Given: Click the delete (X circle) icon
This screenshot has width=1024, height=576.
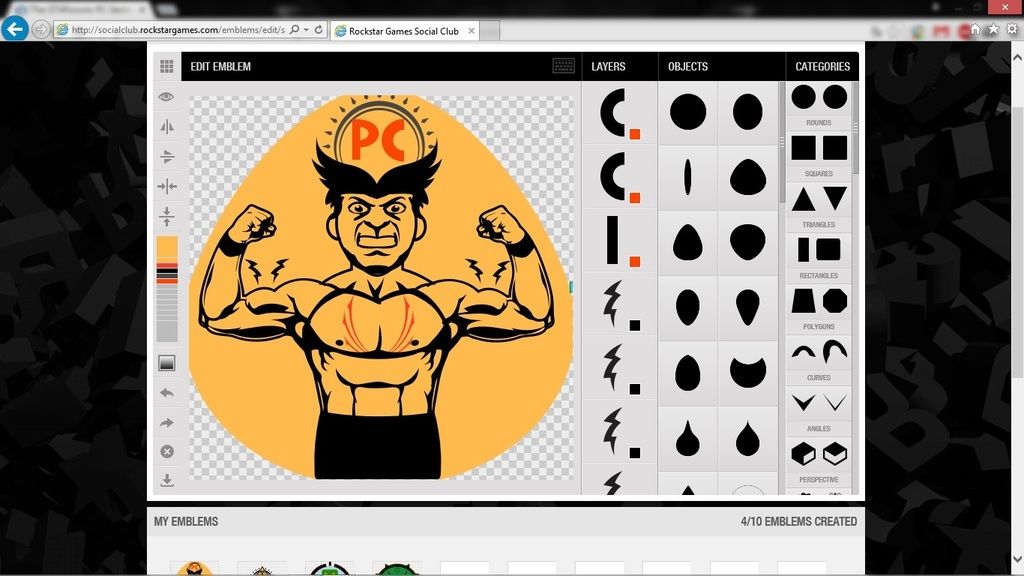Looking at the screenshot, I should 167,452.
